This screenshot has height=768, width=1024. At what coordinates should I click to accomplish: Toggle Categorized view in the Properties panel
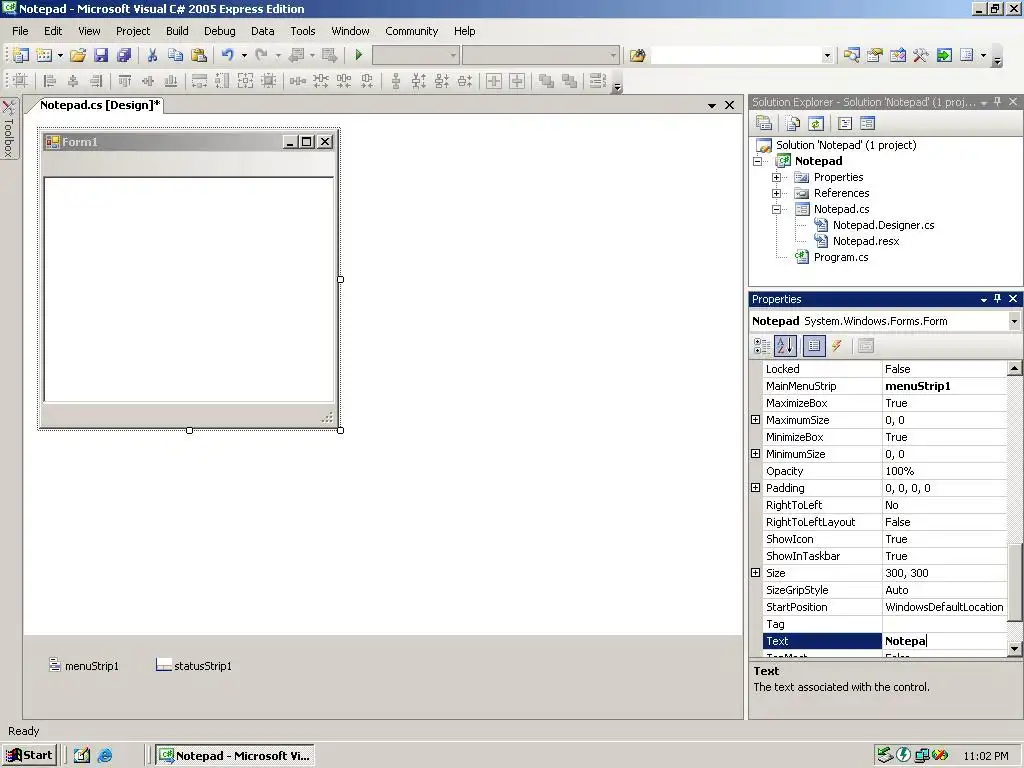tap(761, 346)
